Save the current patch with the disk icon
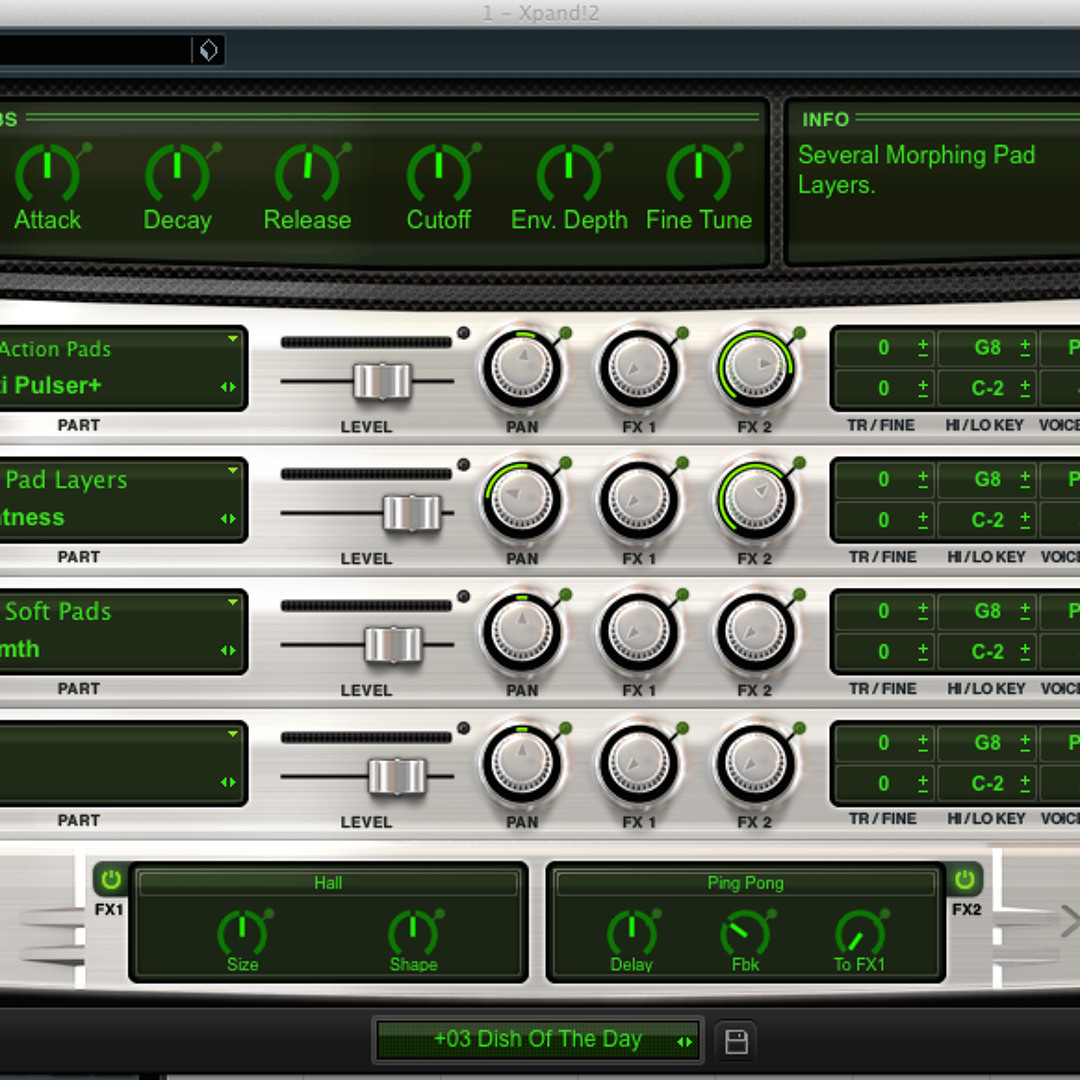 pos(738,1040)
